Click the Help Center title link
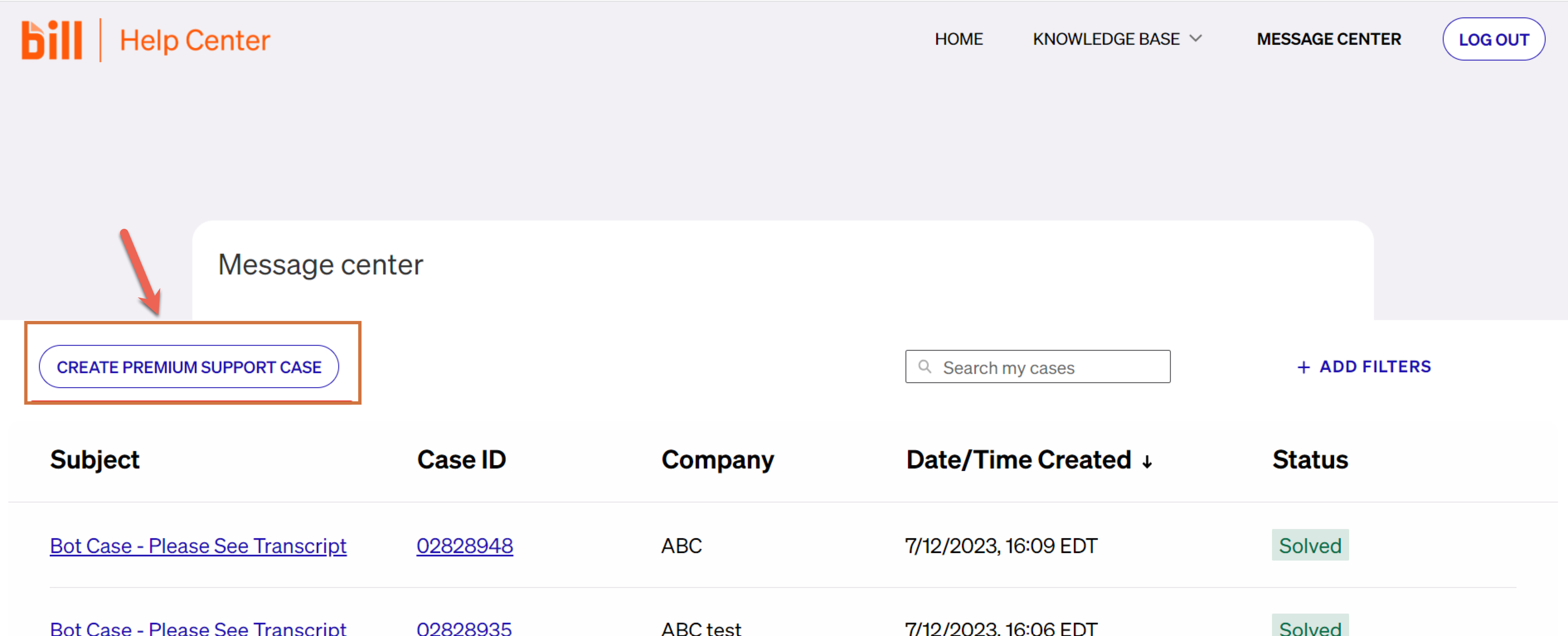The image size is (1568, 636). (x=195, y=41)
